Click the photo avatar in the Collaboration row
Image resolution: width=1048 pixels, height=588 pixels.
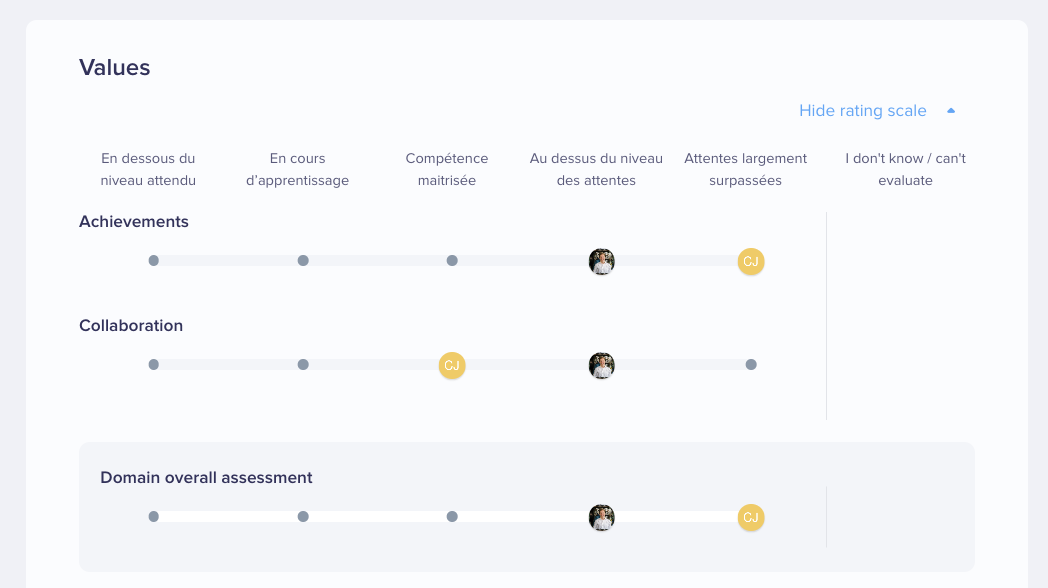tap(602, 365)
